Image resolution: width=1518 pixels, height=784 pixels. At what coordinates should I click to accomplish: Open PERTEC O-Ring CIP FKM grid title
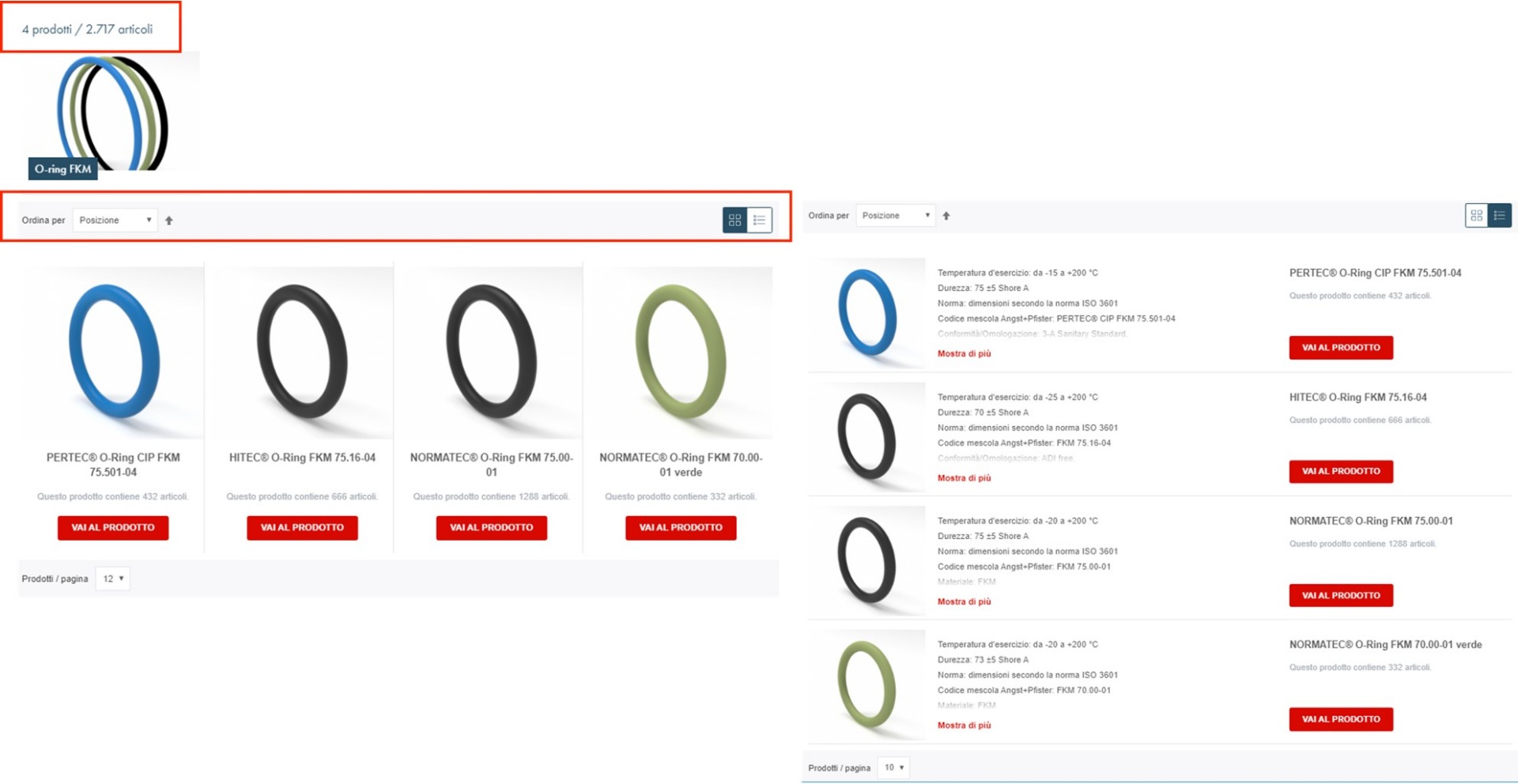[113, 465]
